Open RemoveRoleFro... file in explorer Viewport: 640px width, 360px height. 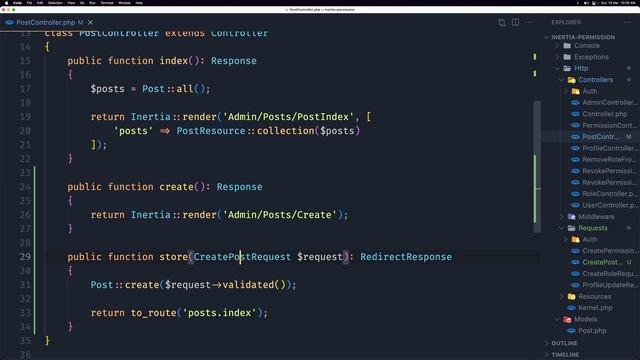click(x=609, y=160)
